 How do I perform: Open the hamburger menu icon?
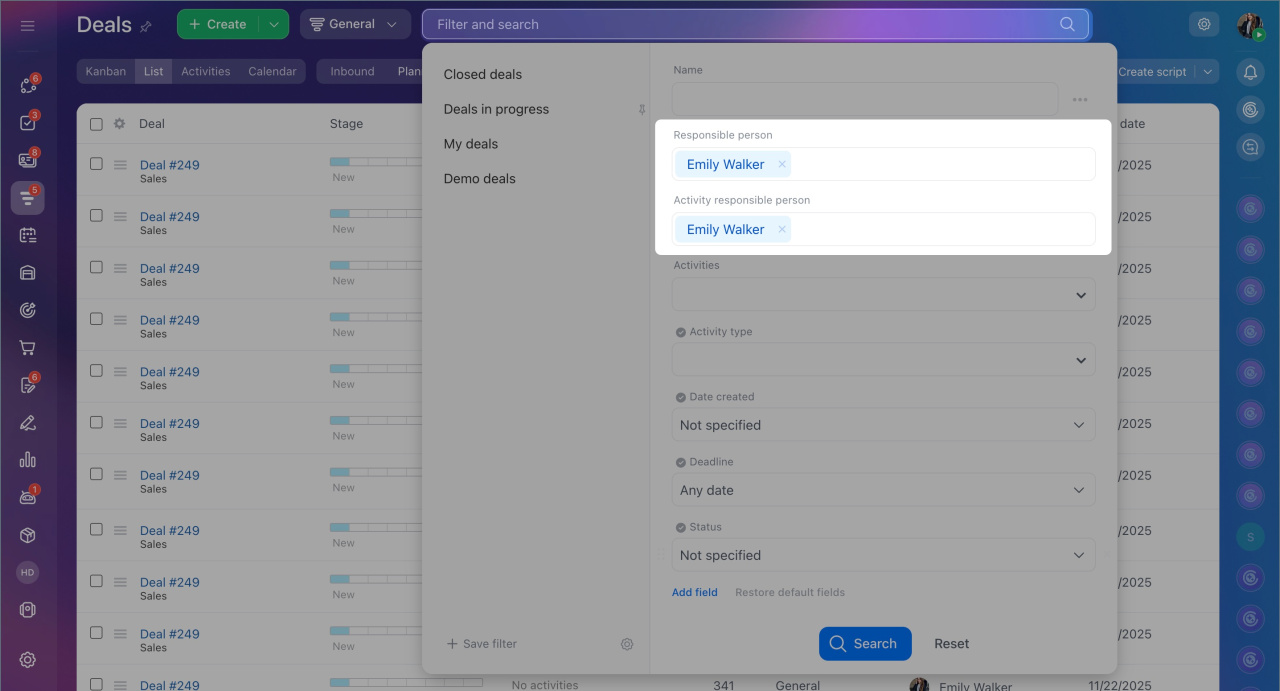[x=27, y=25]
